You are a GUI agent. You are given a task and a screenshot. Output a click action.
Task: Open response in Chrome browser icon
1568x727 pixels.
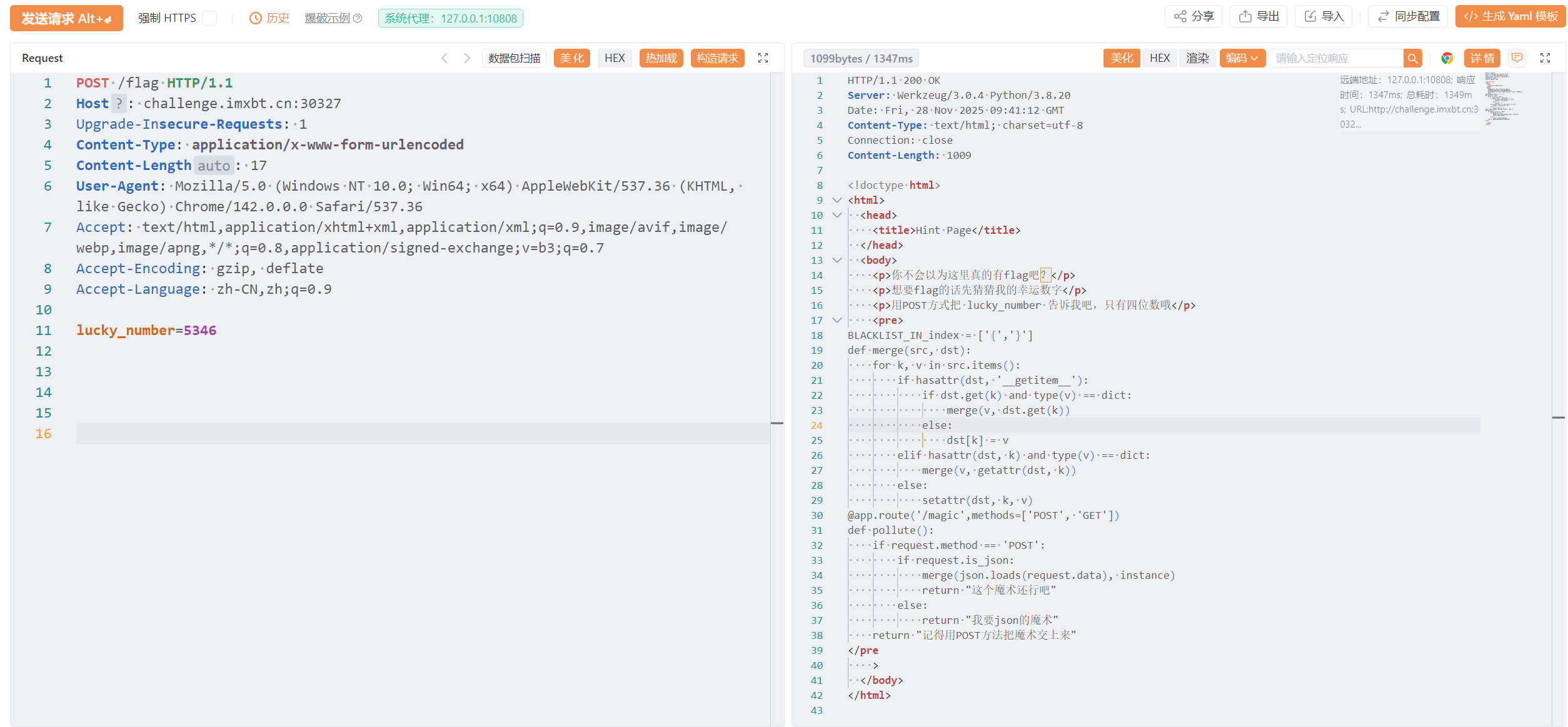pos(1447,58)
